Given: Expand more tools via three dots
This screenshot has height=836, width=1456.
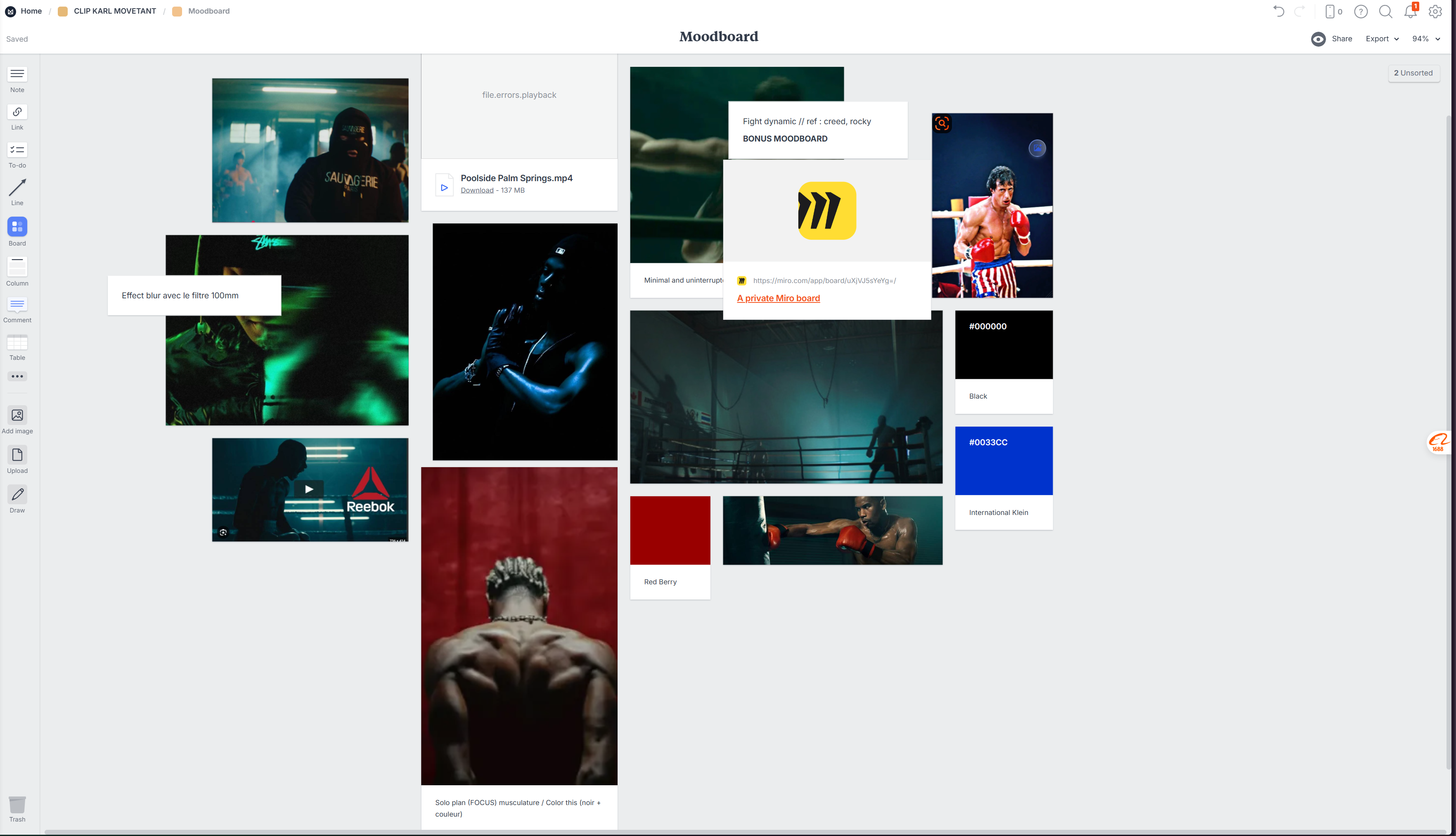Looking at the screenshot, I should (x=17, y=377).
